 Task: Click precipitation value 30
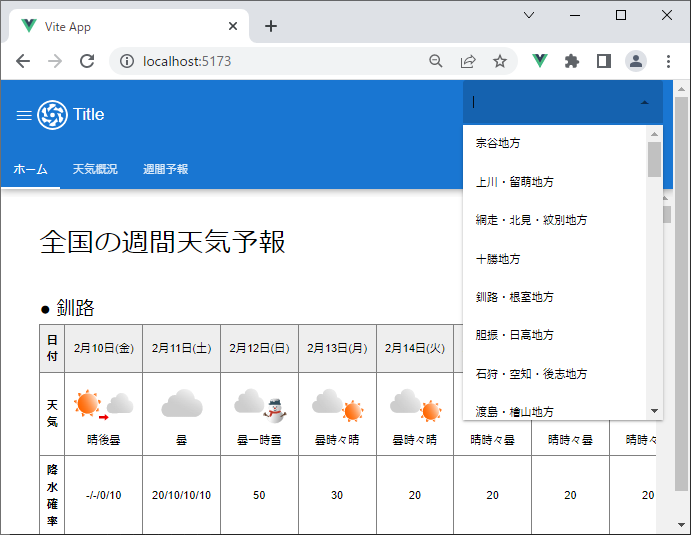tap(337, 495)
